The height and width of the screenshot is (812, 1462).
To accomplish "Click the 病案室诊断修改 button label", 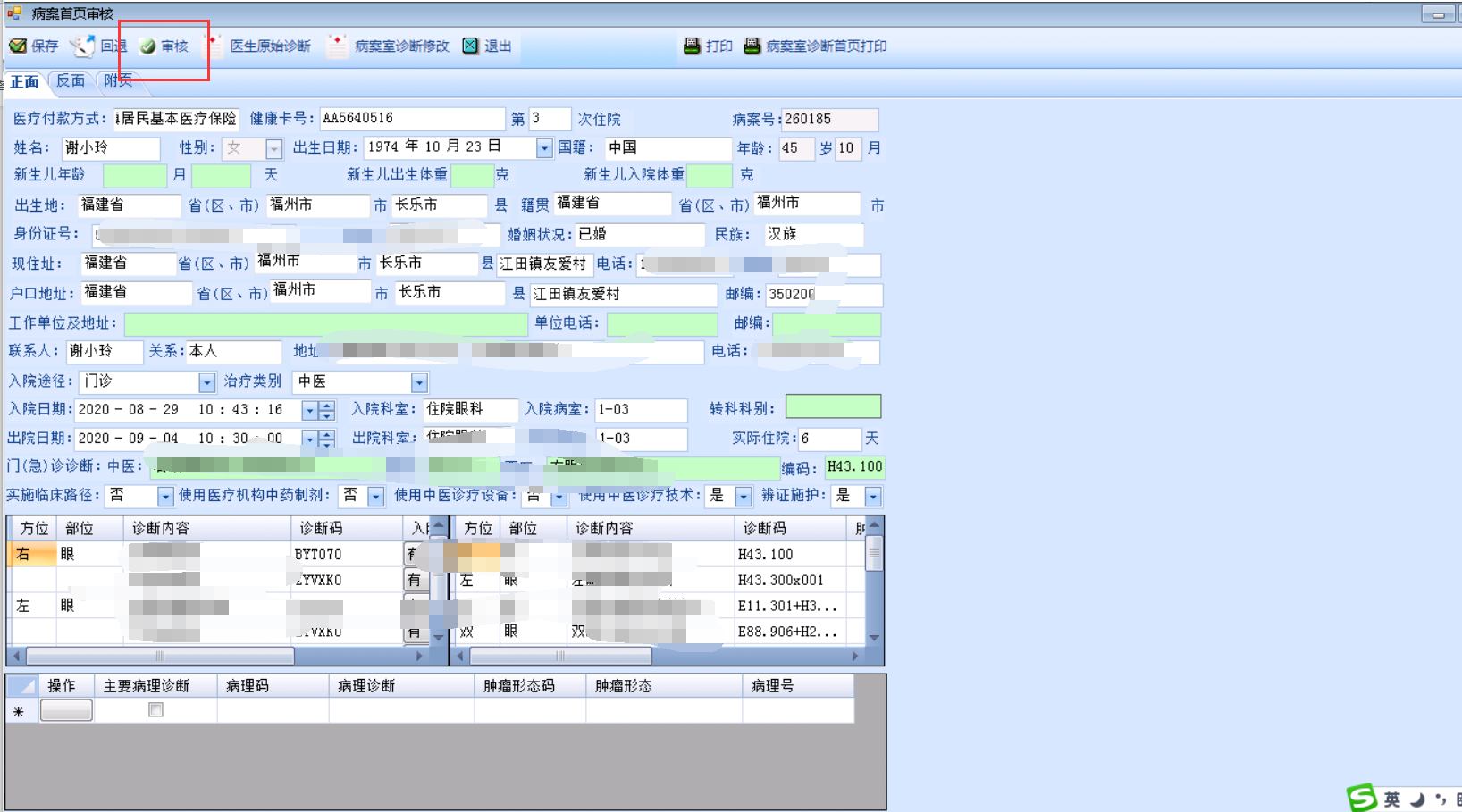I will (402, 46).
